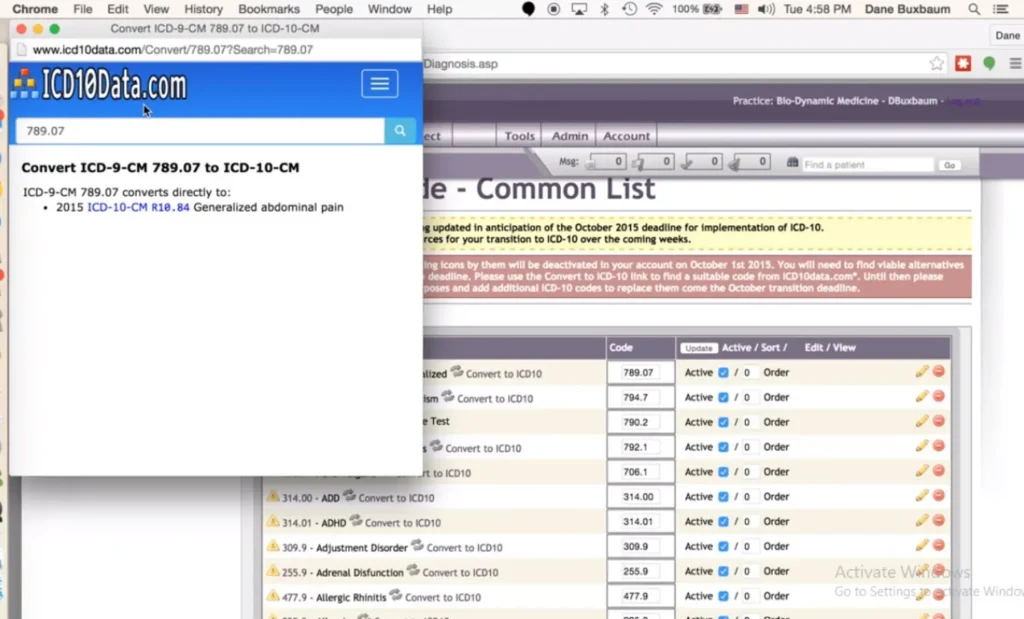Click the ICD10Data.com logo
1024x619 pixels.
pos(99,84)
